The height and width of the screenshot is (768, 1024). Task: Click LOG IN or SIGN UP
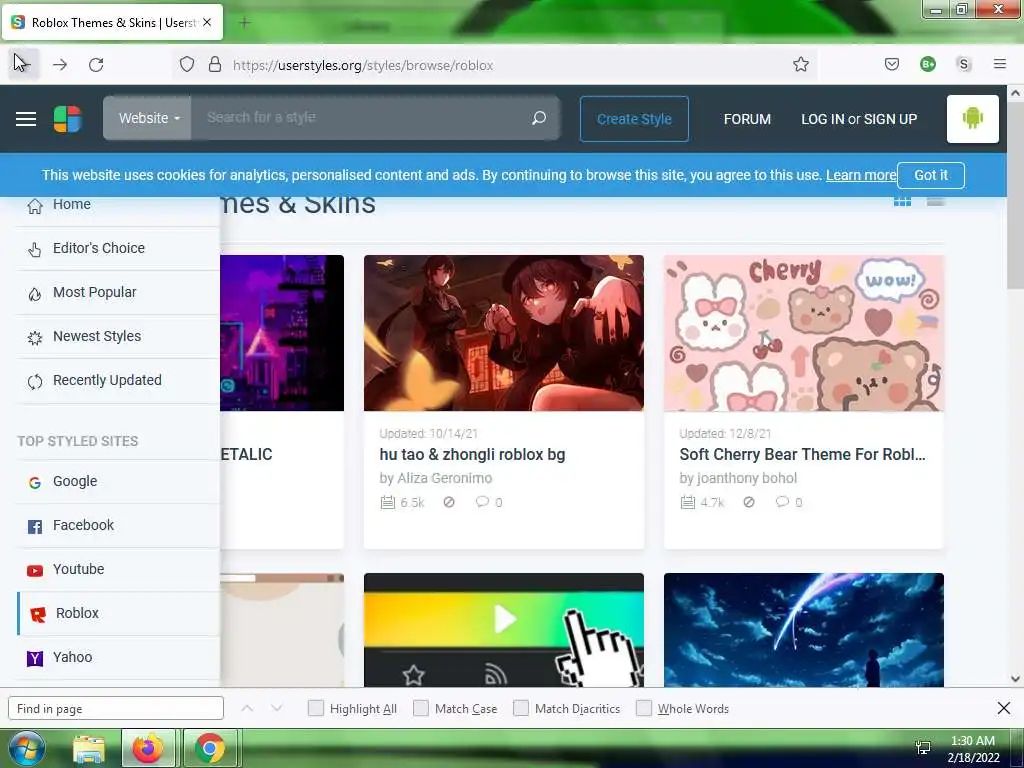click(859, 119)
